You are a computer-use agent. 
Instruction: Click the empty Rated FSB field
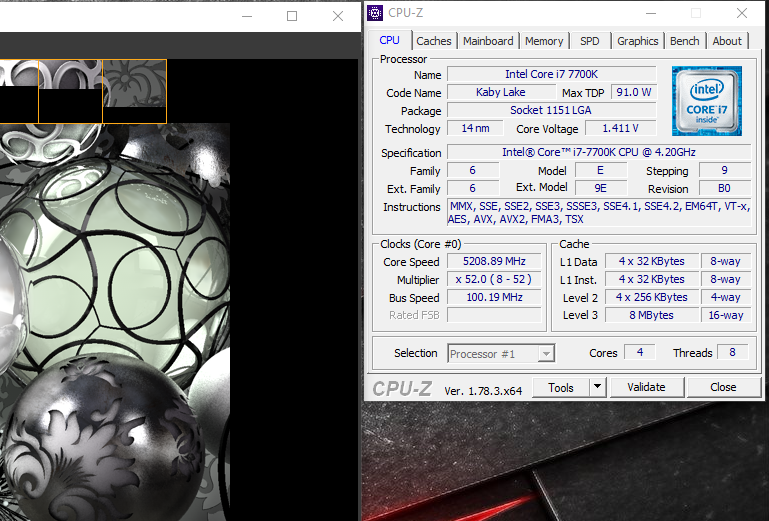[494, 315]
